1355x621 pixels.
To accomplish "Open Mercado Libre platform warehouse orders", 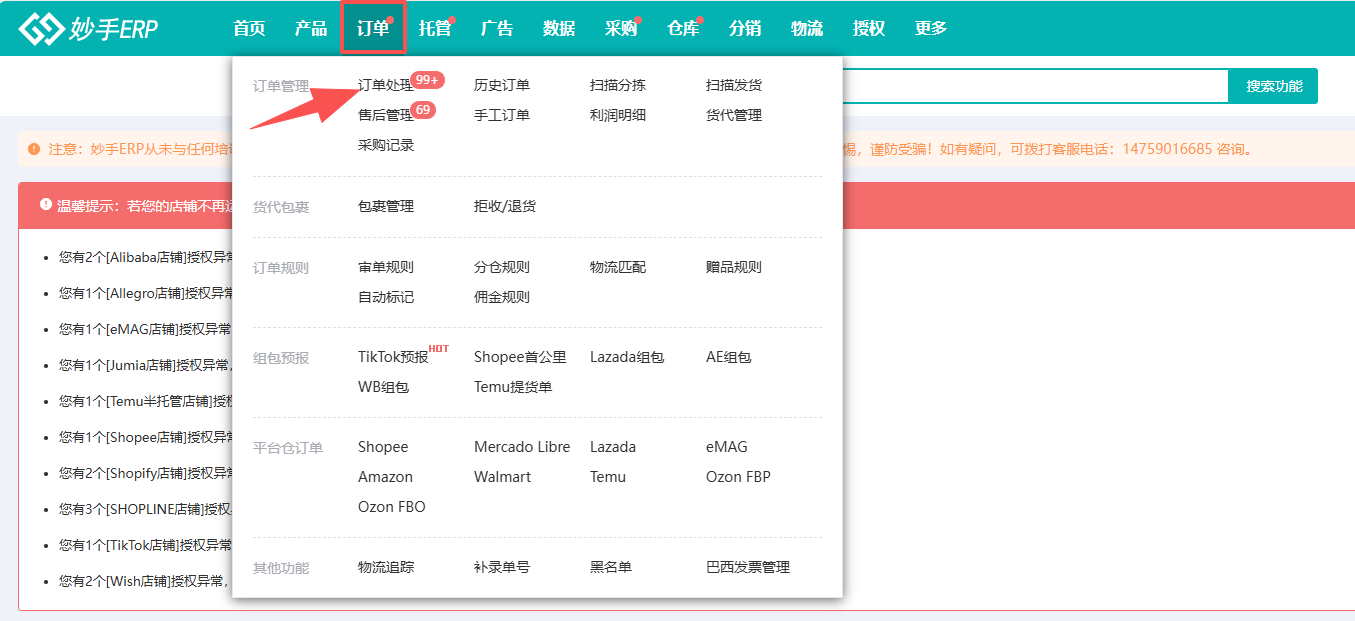I will pos(522,448).
